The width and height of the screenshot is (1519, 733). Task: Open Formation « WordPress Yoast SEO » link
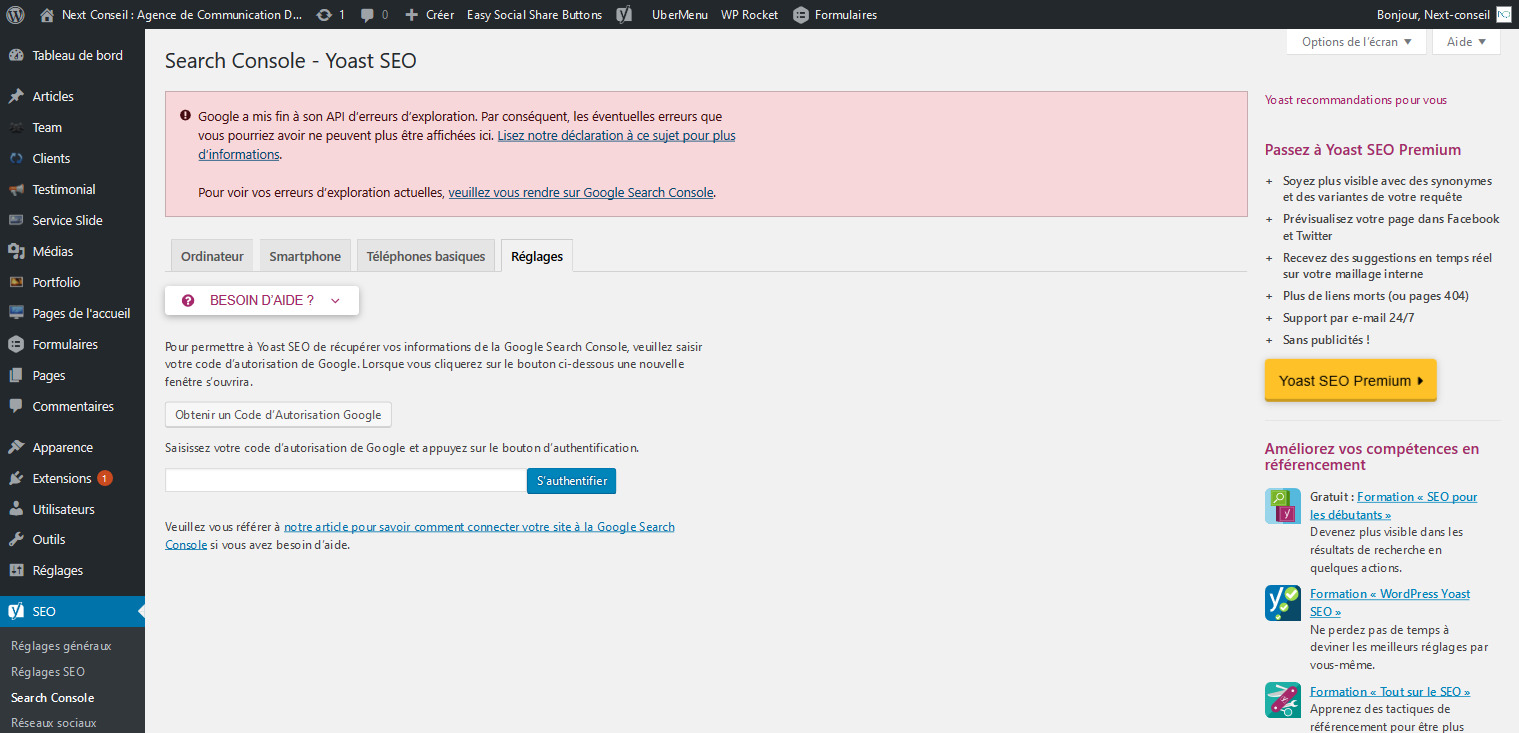coord(1390,602)
